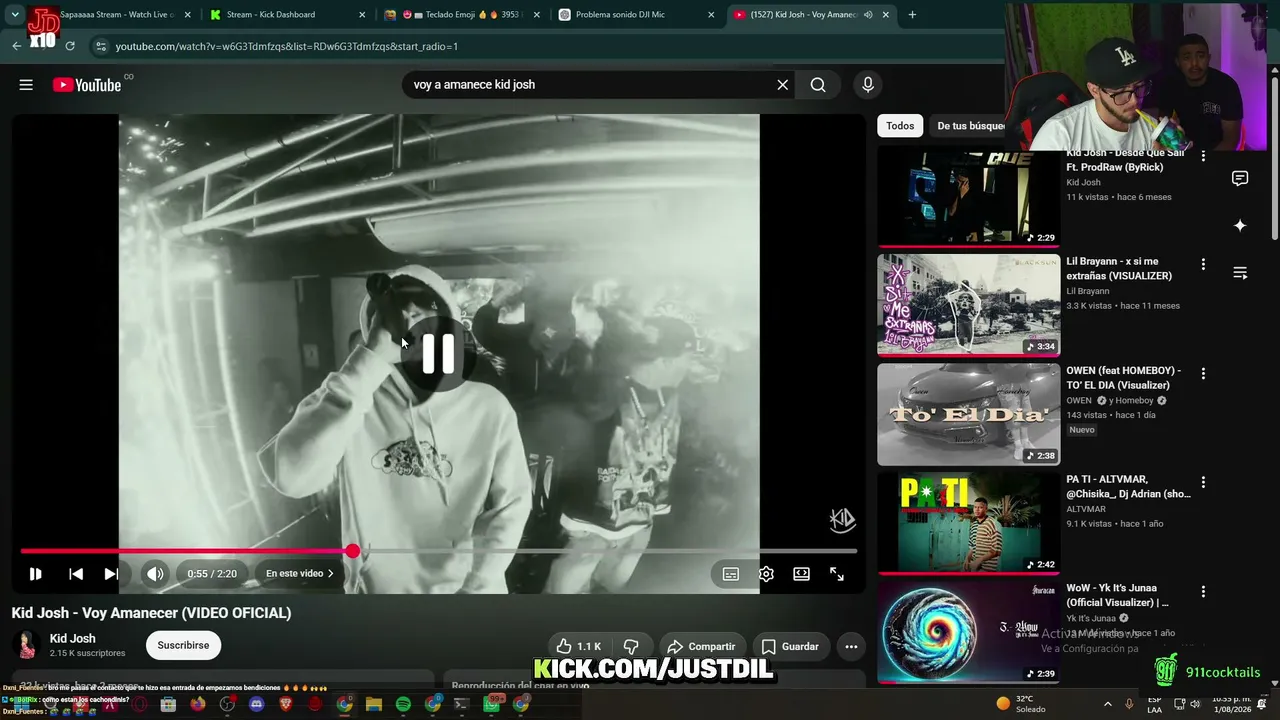Open the weather widget showing 32°C Soleado
Screen dimensions: 1280x720
[x=1020, y=704]
